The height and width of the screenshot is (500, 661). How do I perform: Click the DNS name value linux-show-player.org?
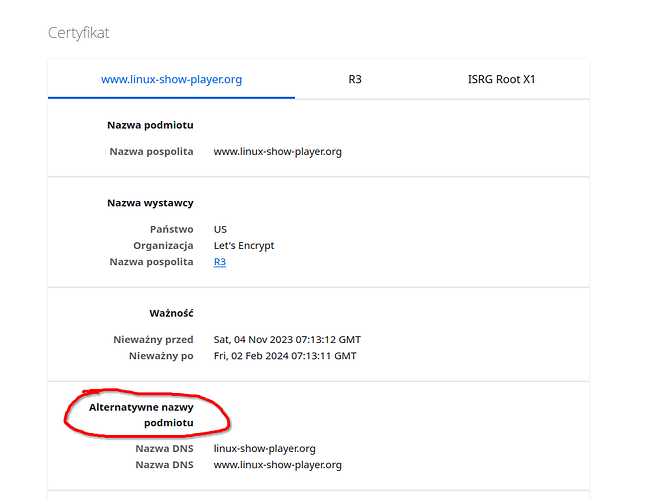pyautogui.click(x=264, y=449)
